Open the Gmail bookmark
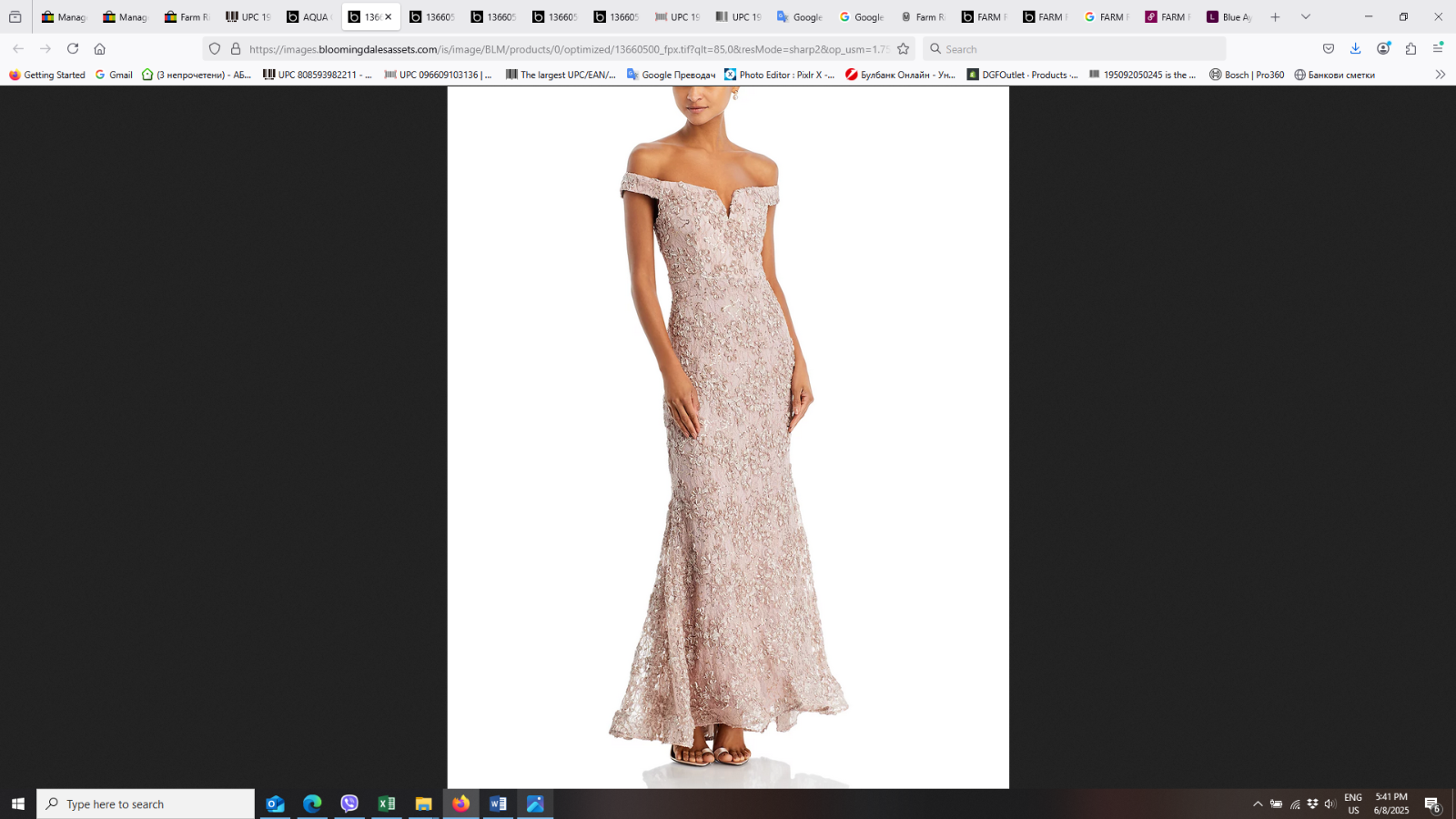 point(114,75)
